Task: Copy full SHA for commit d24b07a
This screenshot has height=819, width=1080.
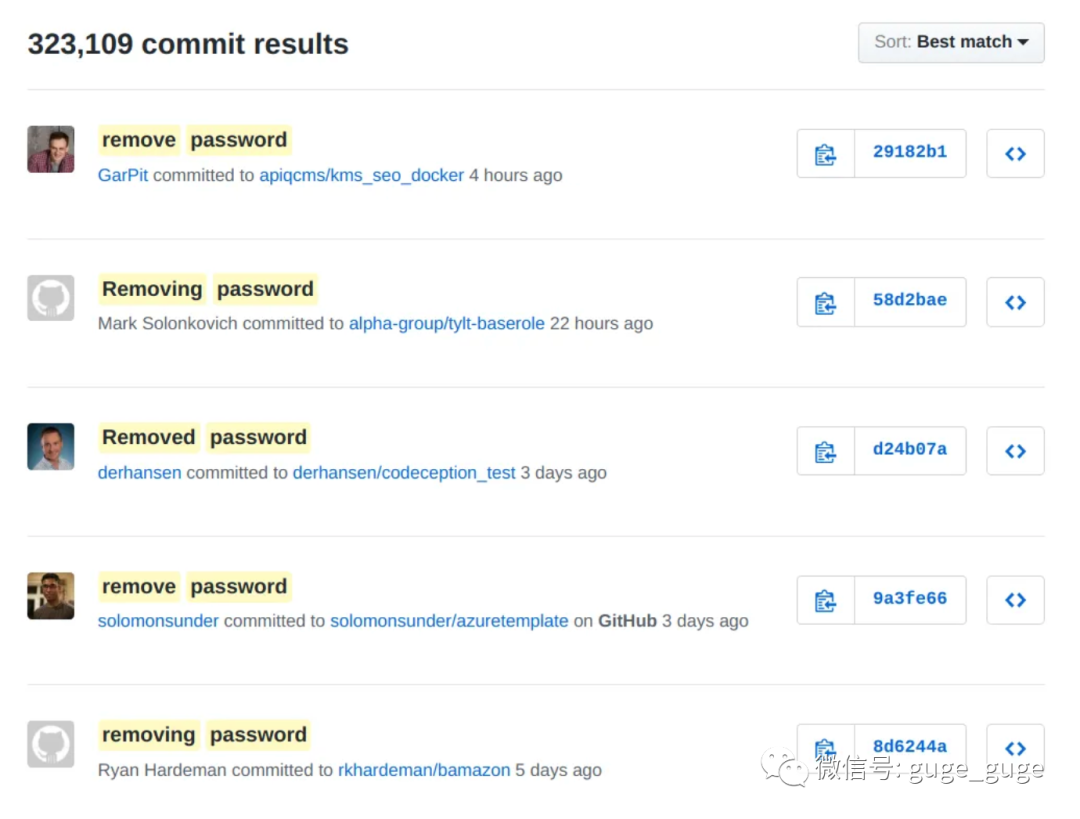Action: click(825, 451)
